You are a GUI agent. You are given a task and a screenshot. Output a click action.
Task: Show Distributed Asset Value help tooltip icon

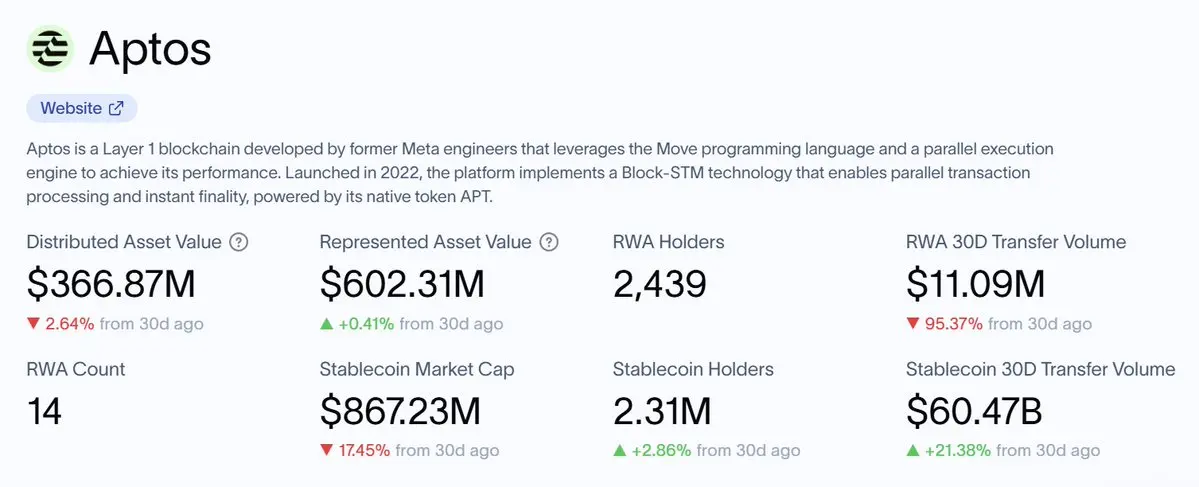point(239,242)
